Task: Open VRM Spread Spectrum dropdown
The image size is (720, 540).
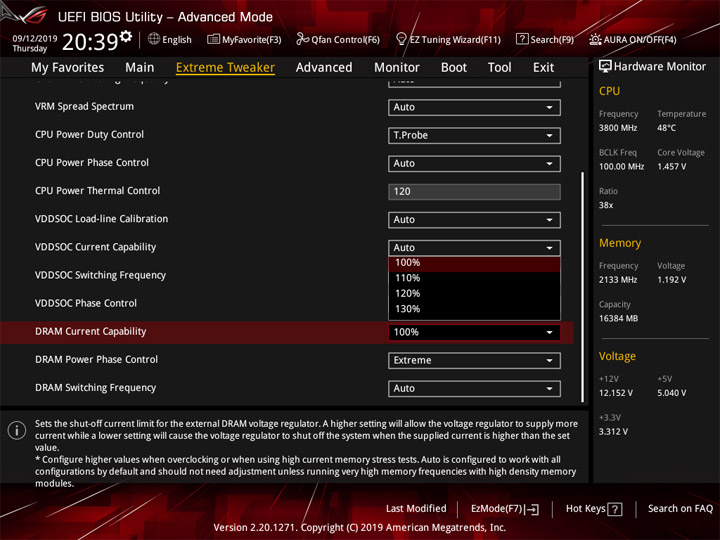Action: click(x=474, y=107)
